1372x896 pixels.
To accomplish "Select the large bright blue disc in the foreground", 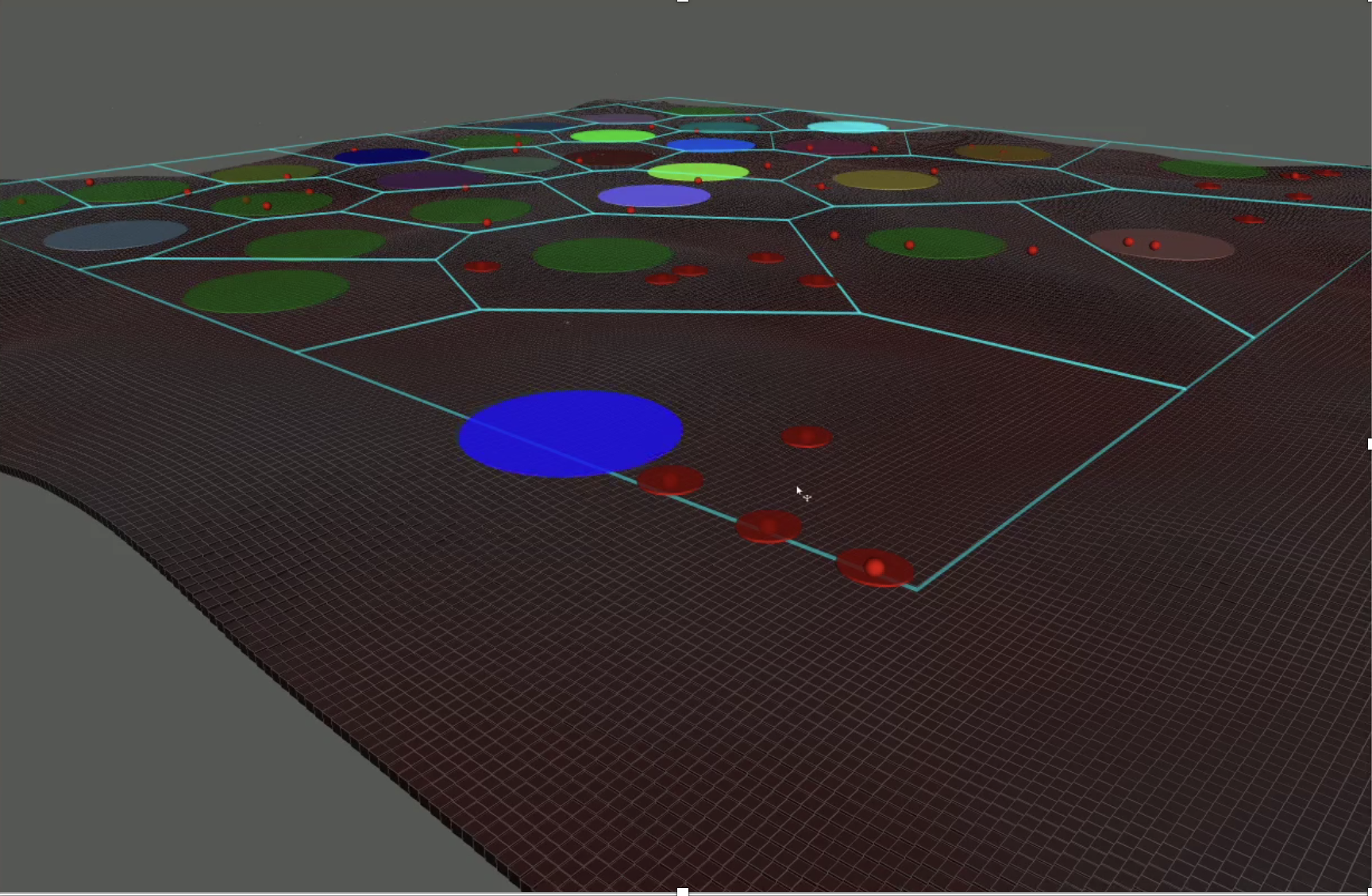I will pyautogui.click(x=571, y=434).
